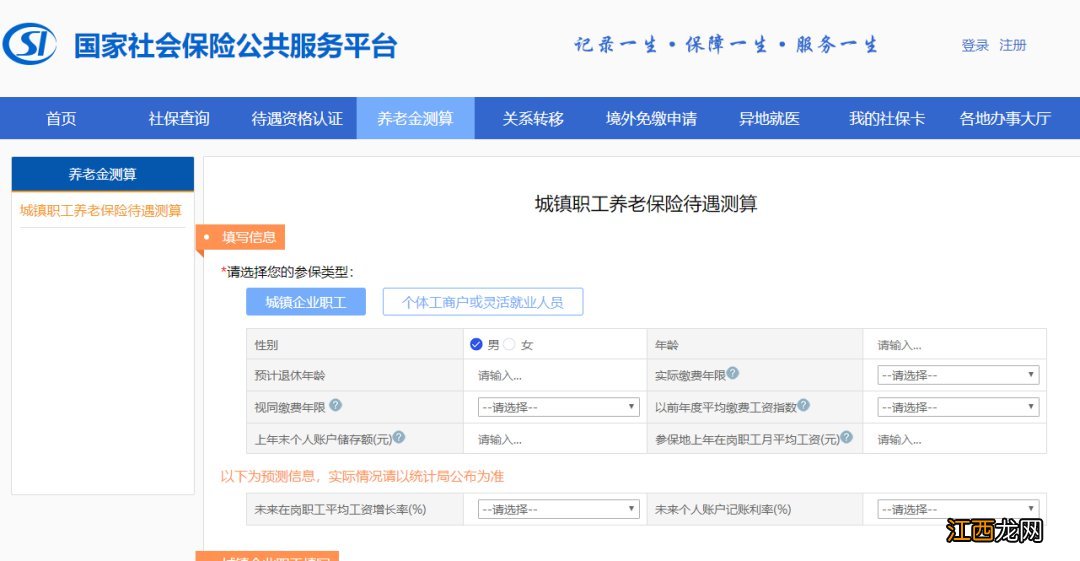Open the 视同缴费年限 dropdown

[x=559, y=407]
